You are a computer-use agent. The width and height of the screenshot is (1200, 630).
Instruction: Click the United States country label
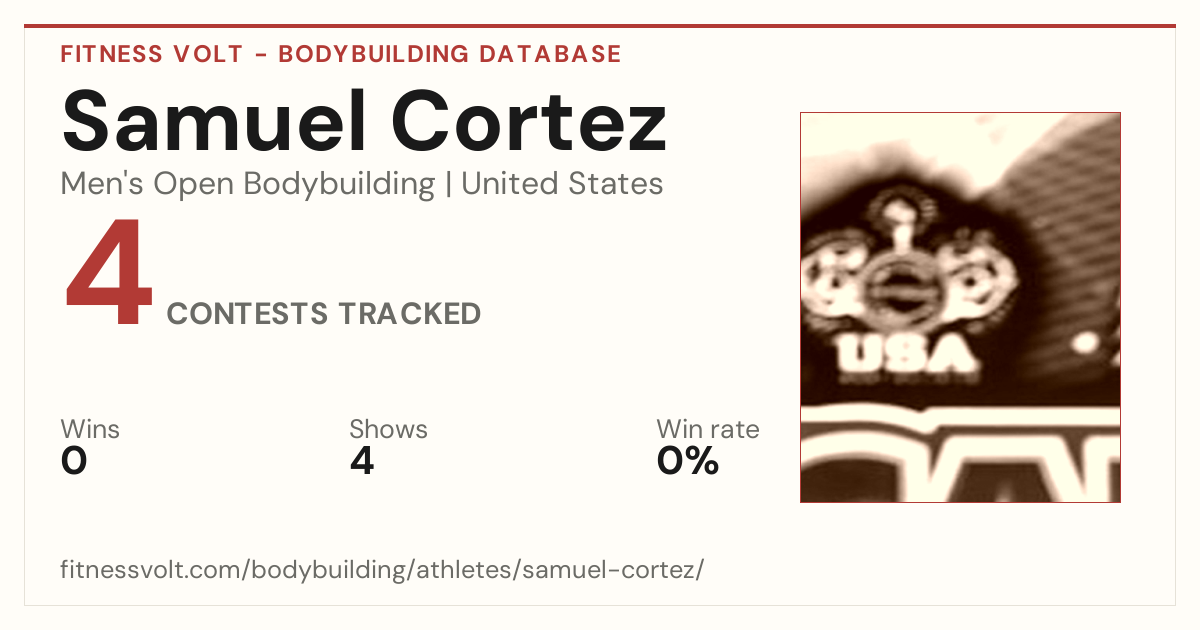tap(562, 184)
